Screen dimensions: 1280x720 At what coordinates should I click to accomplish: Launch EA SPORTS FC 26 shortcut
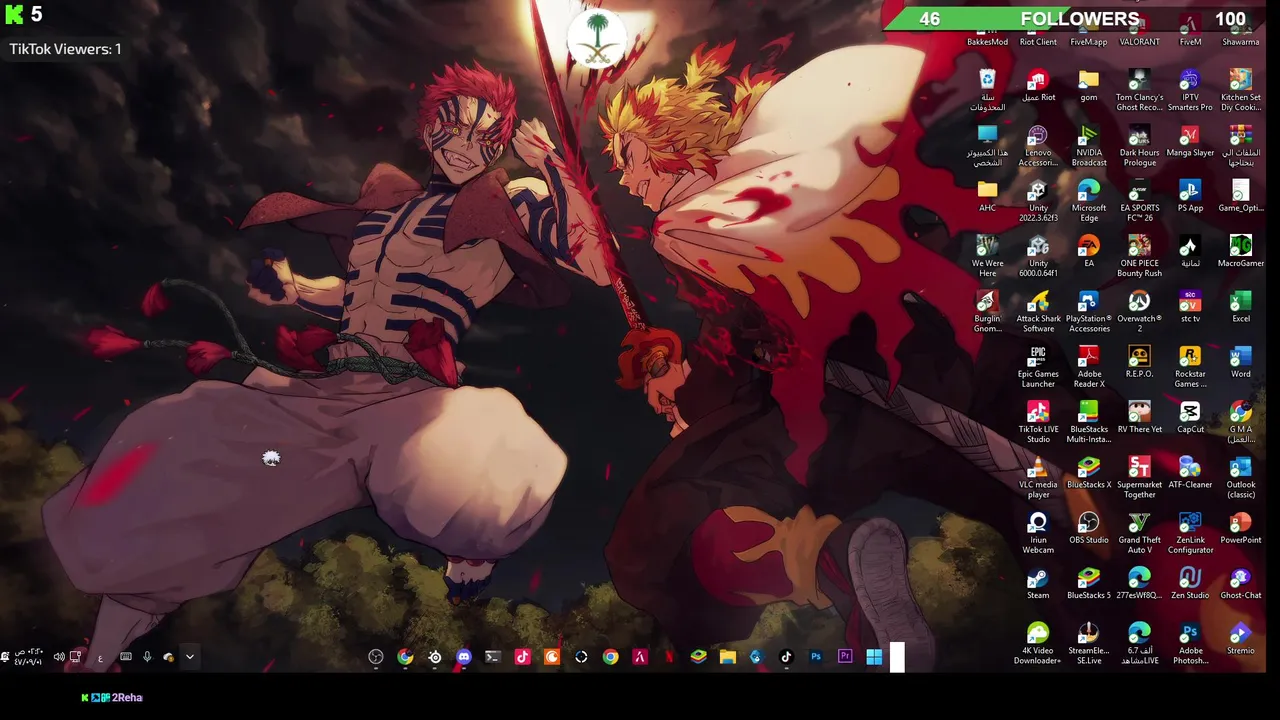pyautogui.click(x=1139, y=201)
